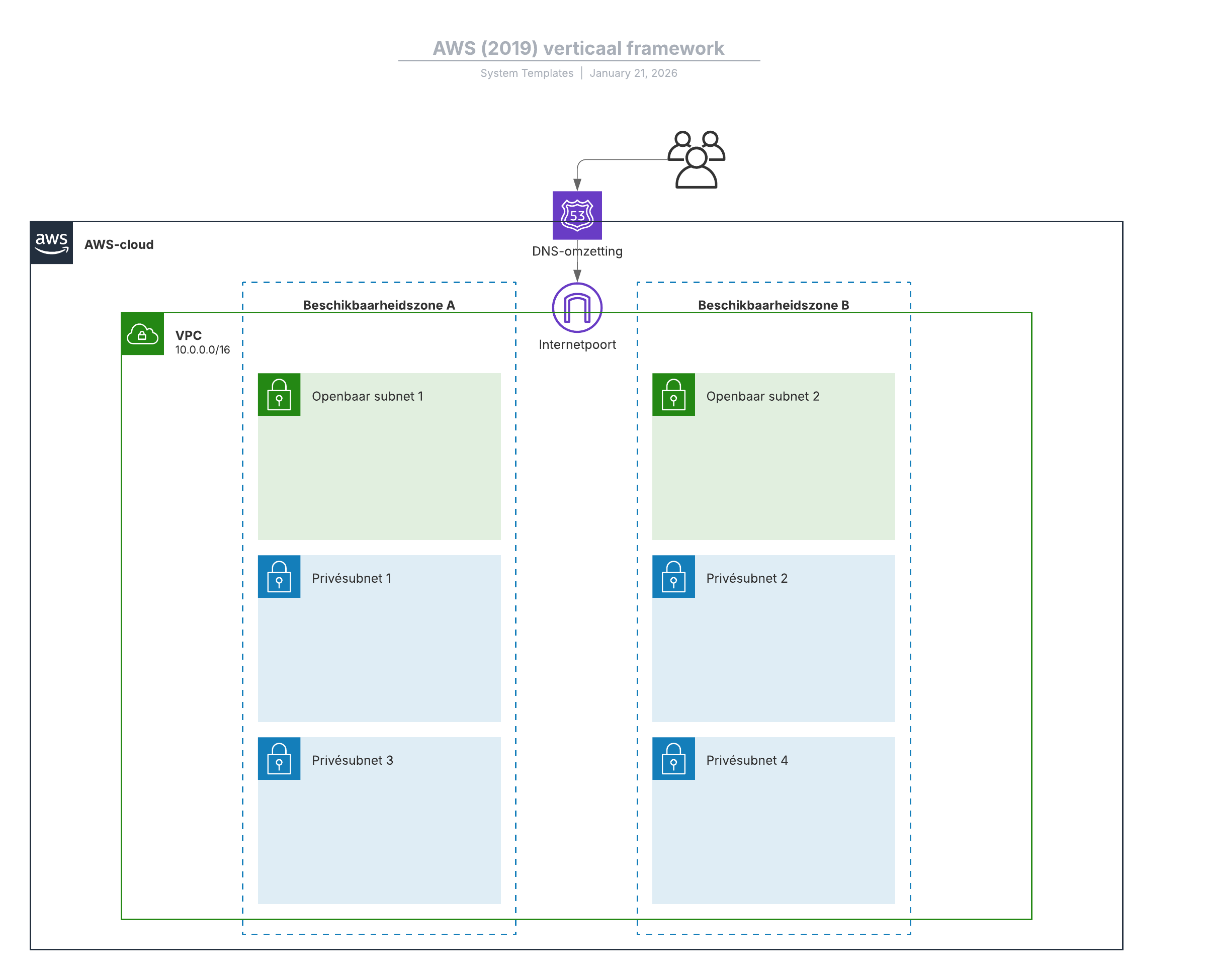Click the users group icon
Viewport: 1207px width, 980px height.
point(696,159)
